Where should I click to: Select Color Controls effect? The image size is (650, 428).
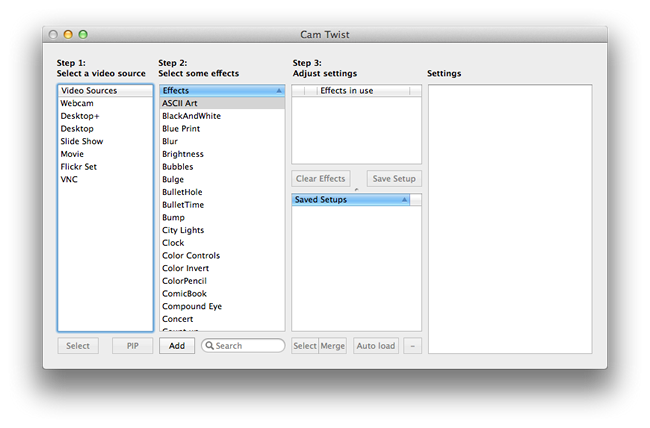coord(222,255)
